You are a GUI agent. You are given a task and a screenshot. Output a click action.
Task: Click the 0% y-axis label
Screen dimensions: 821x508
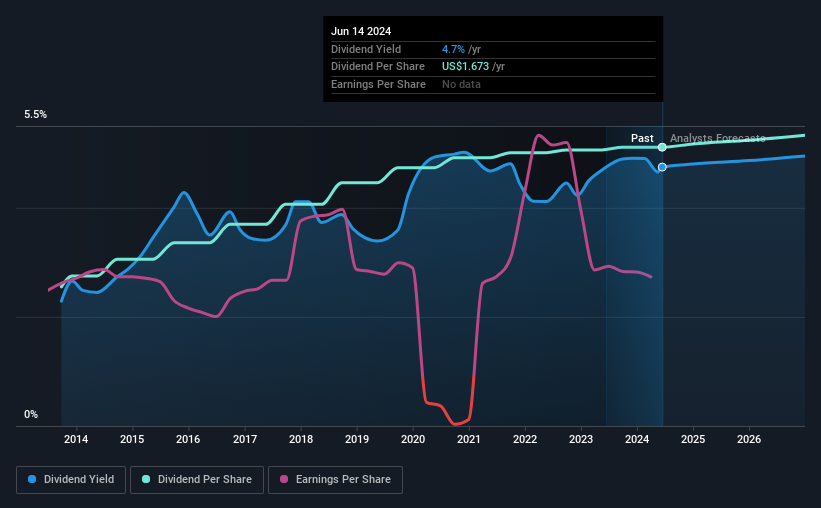coord(31,414)
